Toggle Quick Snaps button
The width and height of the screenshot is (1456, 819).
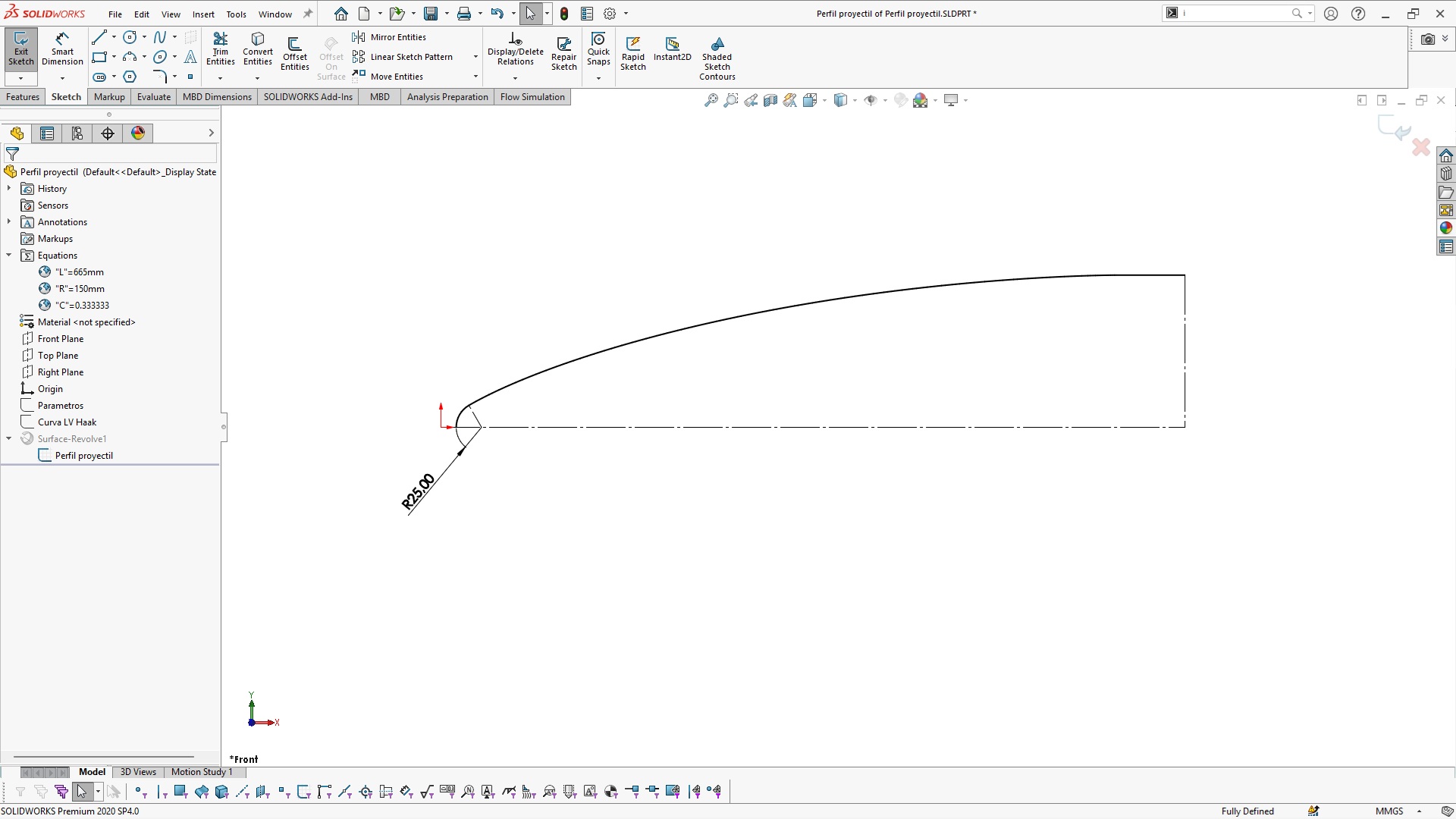(598, 49)
